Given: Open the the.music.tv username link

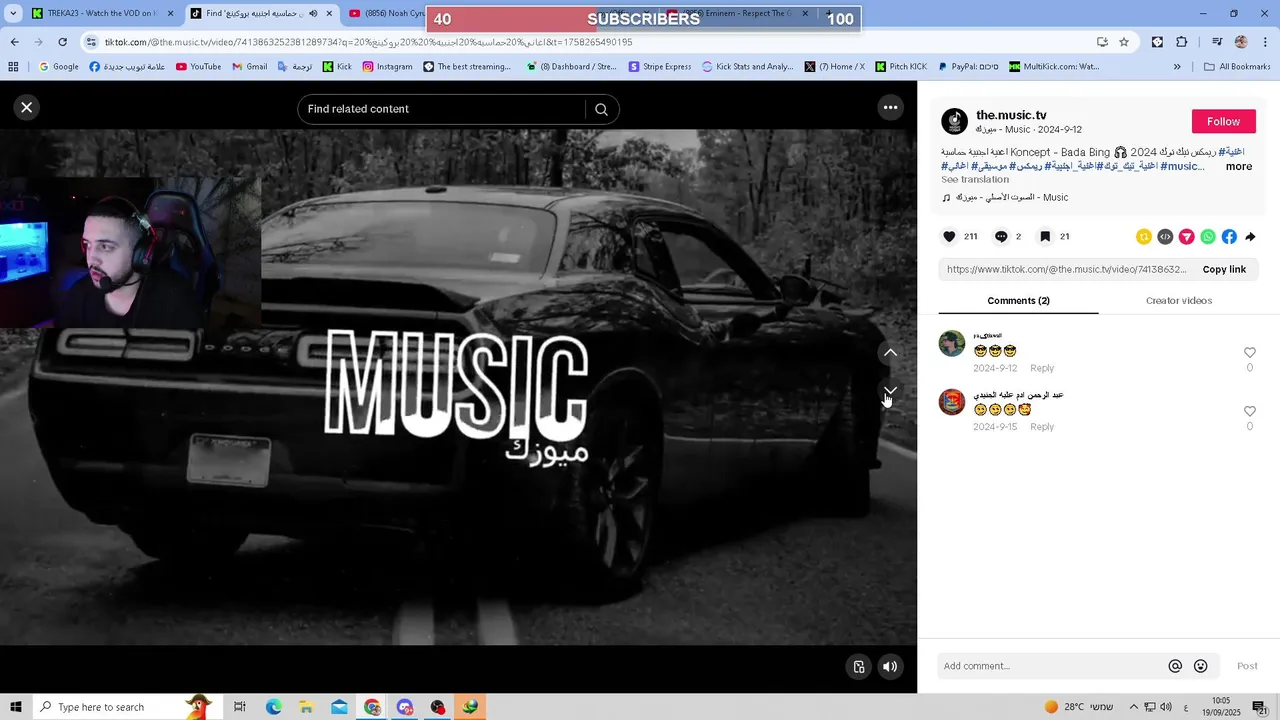Looking at the screenshot, I should [x=1011, y=115].
